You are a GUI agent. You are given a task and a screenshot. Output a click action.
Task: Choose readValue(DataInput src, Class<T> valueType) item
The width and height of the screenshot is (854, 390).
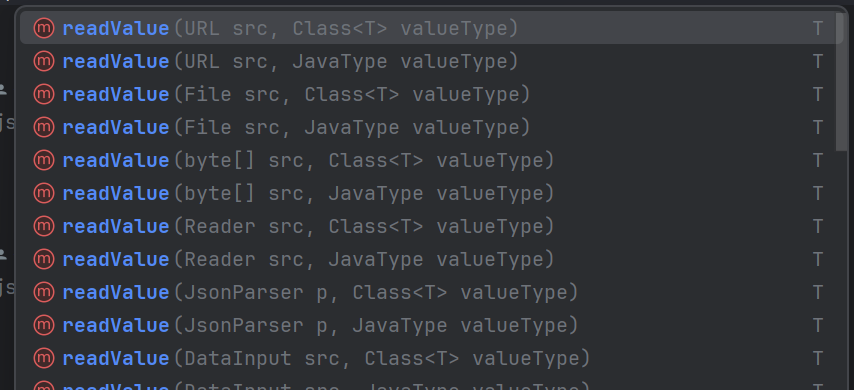(431, 358)
